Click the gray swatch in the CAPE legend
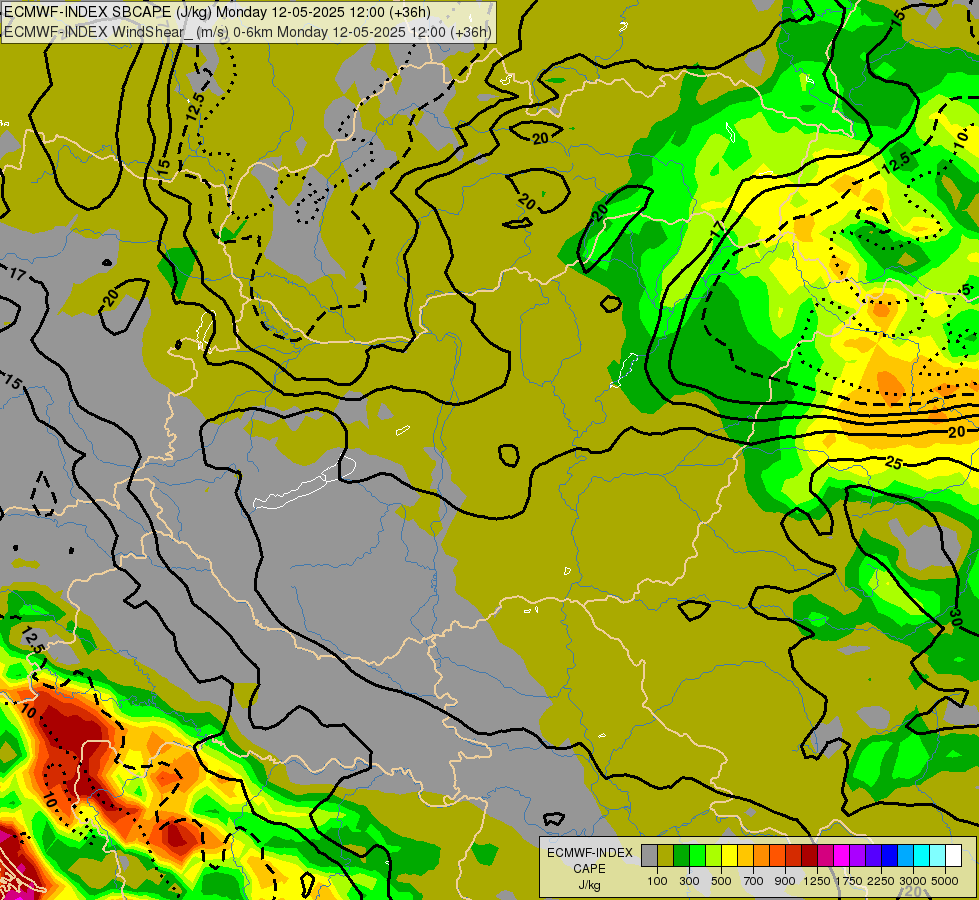979x900 pixels. 649,855
